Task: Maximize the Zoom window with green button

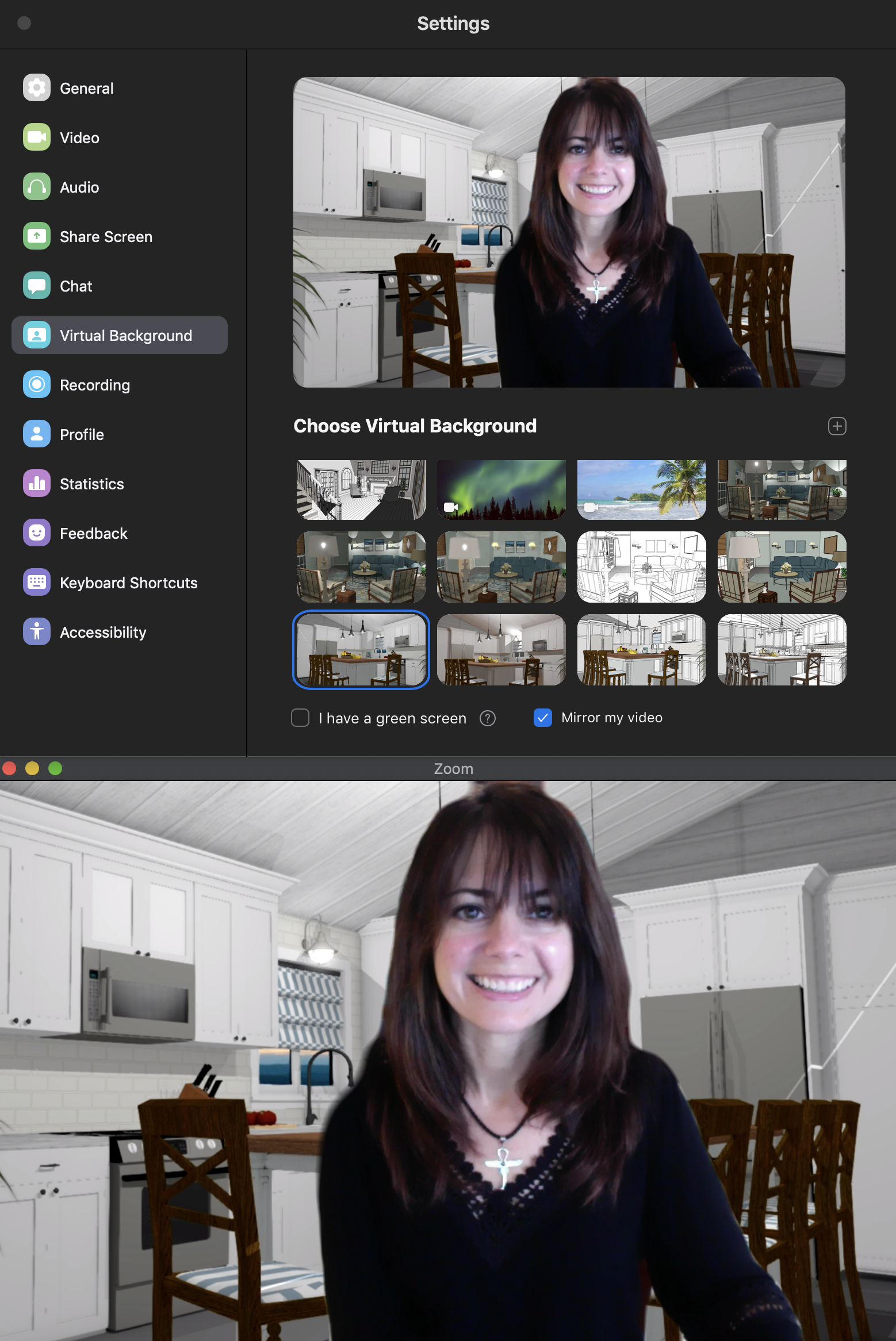Action: click(55, 768)
